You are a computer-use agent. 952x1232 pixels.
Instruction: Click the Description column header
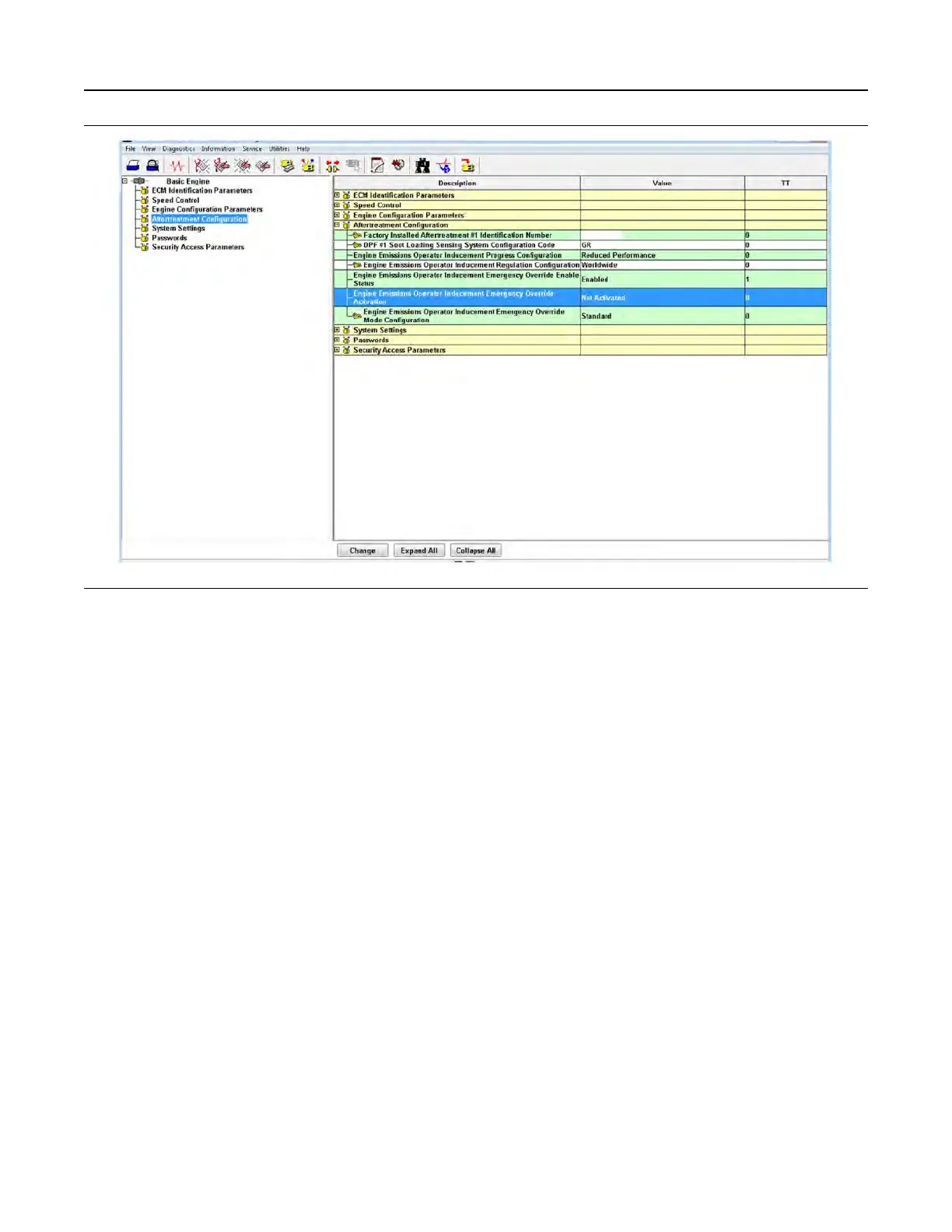(x=457, y=183)
